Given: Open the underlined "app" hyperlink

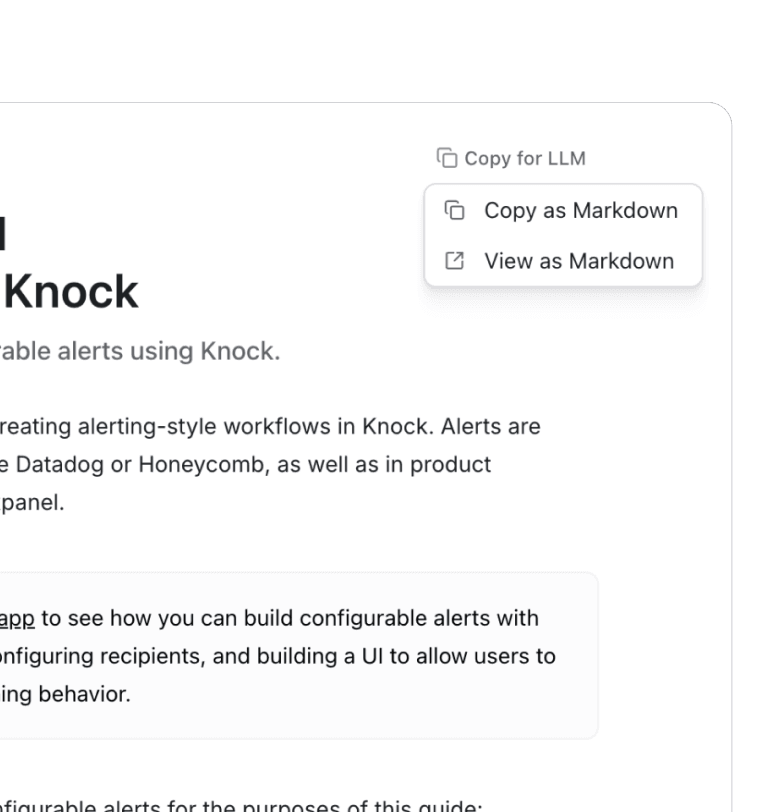Looking at the screenshot, I should tap(14, 618).
